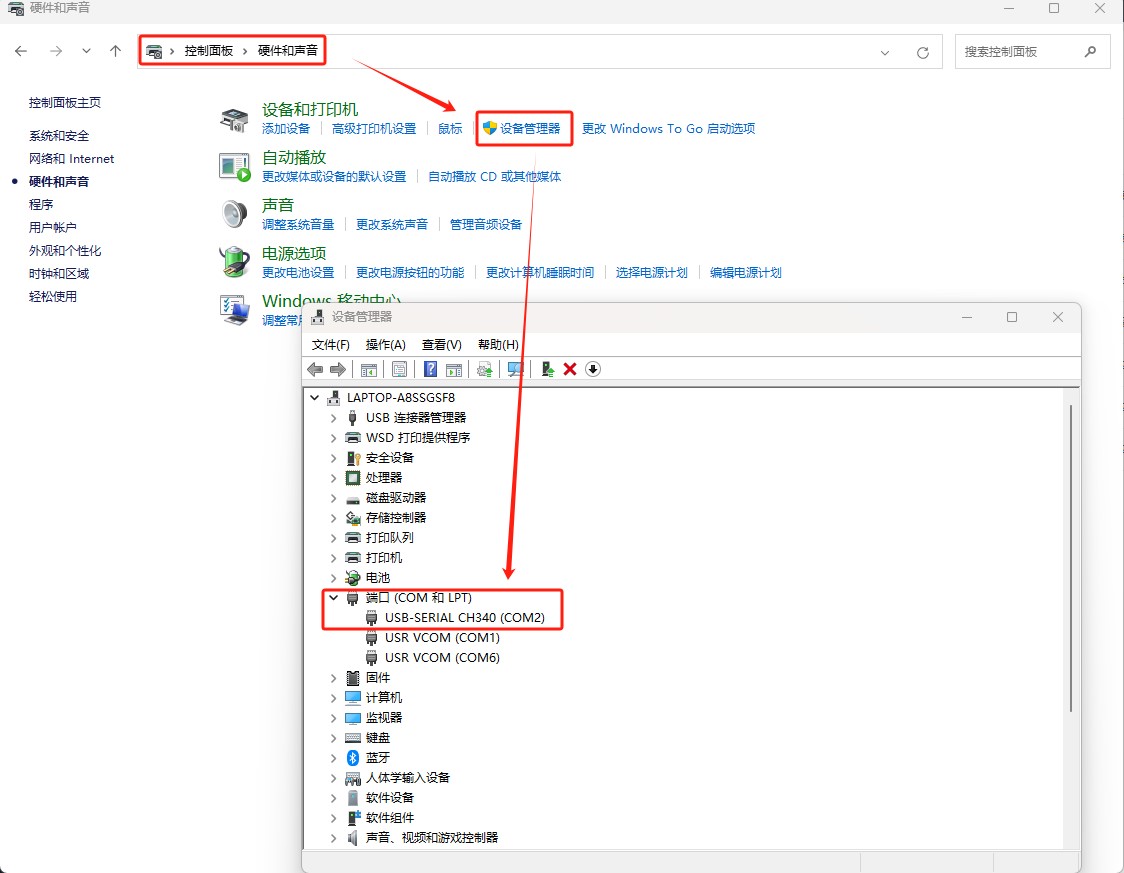This screenshot has height=873, width=1124.
Task: Click the search magnifier icon in Control Panel
Action: (x=1090, y=52)
